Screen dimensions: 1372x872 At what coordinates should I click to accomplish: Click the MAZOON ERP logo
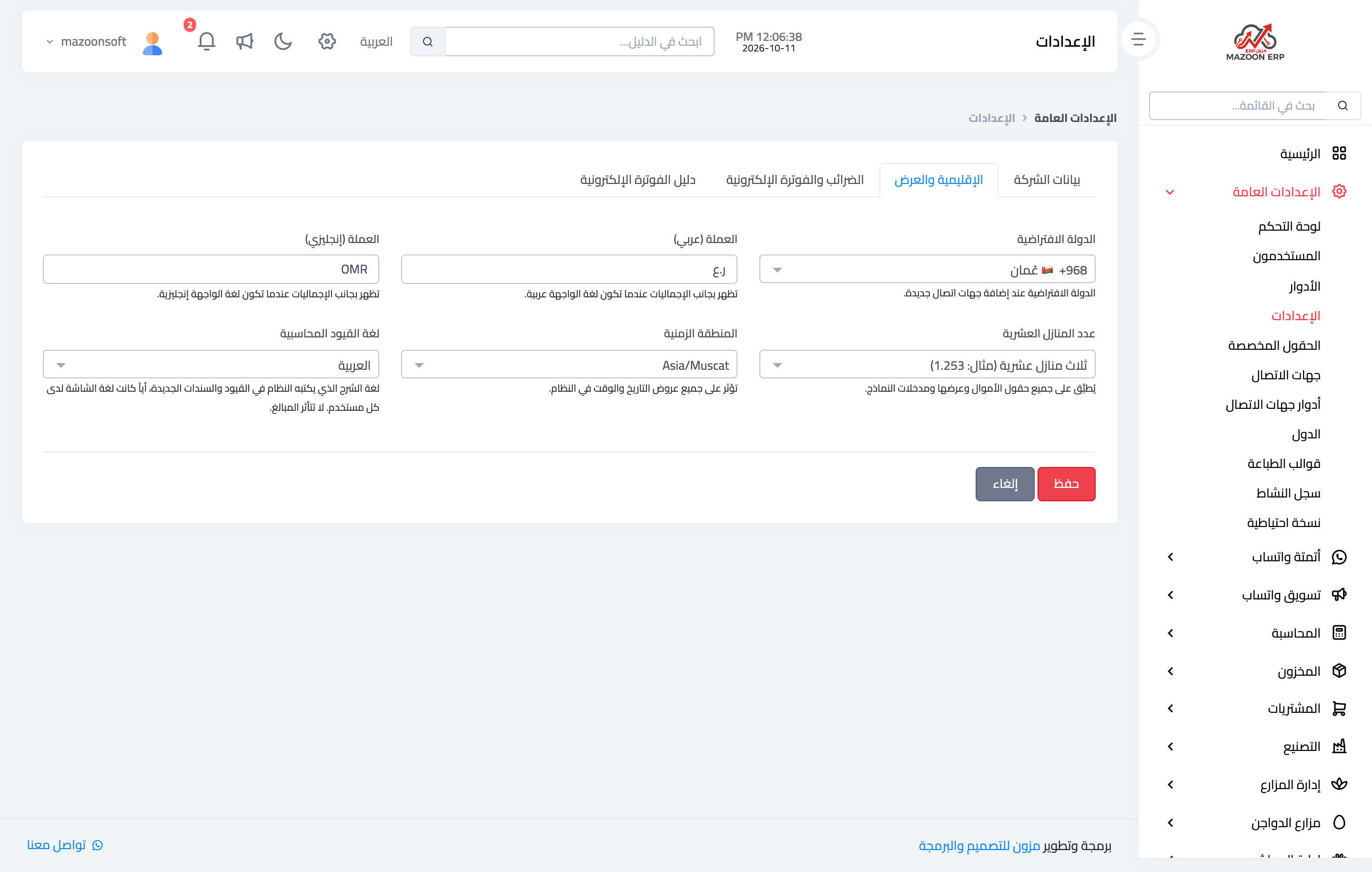tap(1255, 42)
